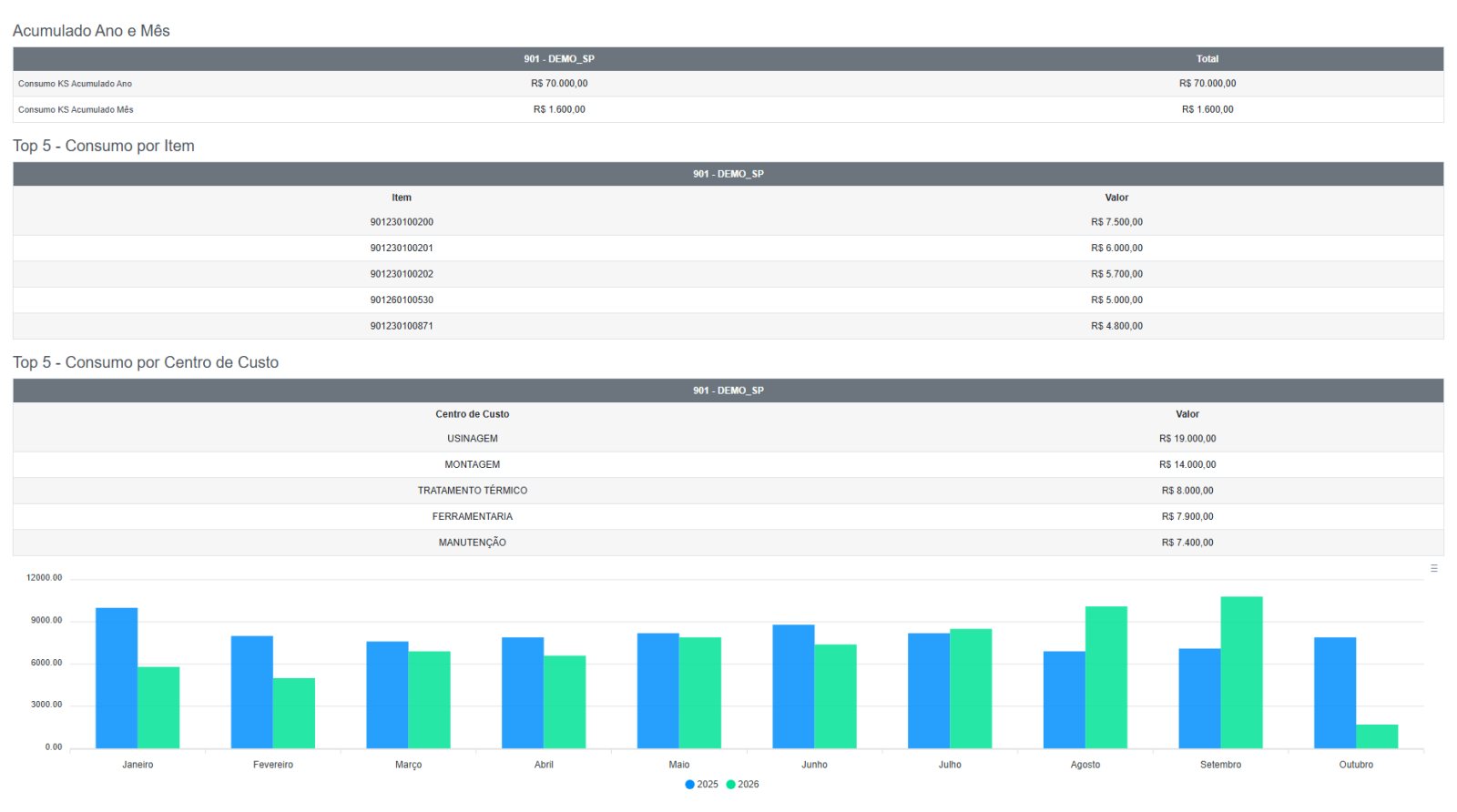Click the 'Centro de Custo' column header
1457x812 pixels.
point(473,414)
